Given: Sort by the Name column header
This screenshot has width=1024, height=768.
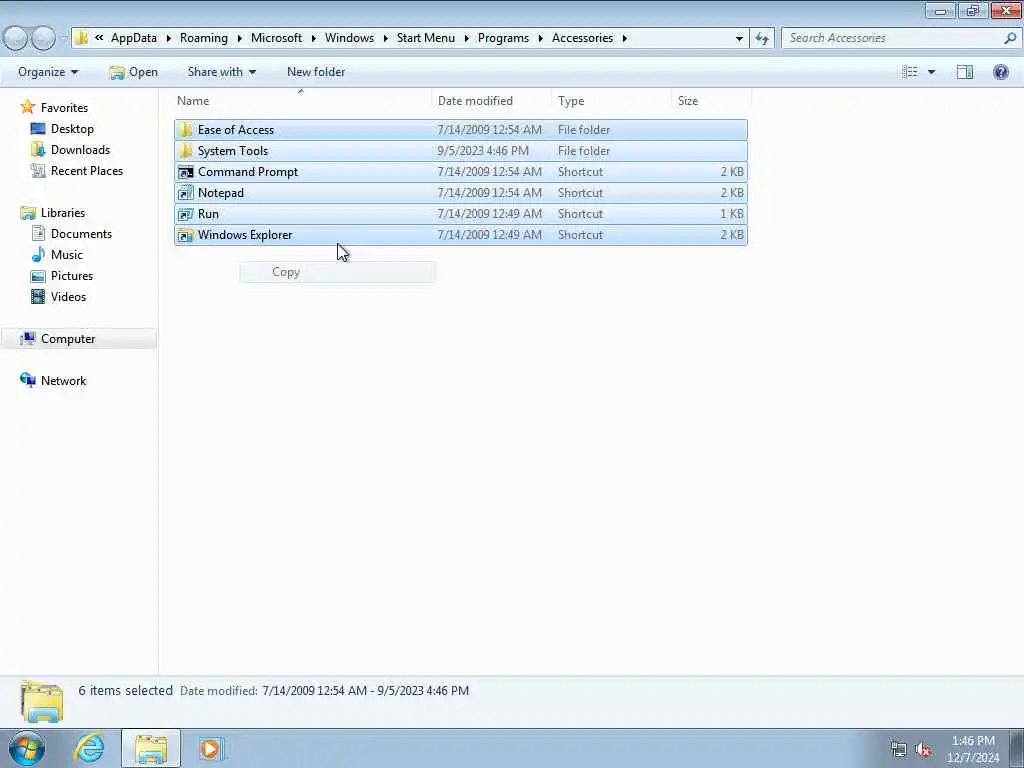Looking at the screenshot, I should tap(302, 101).
